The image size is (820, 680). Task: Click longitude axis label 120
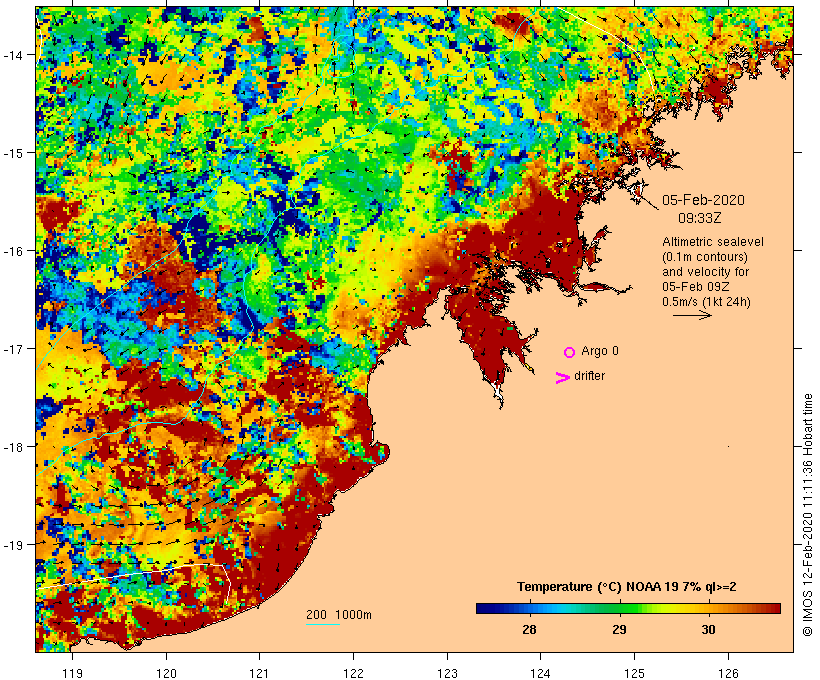point(166,673)
